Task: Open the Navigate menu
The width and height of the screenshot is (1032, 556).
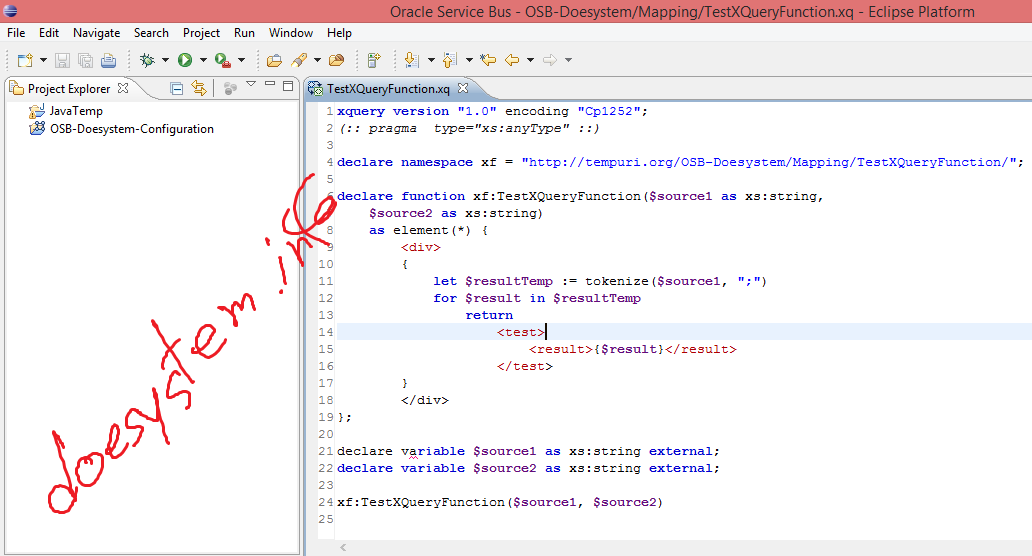Action: (x=97, y=33)
